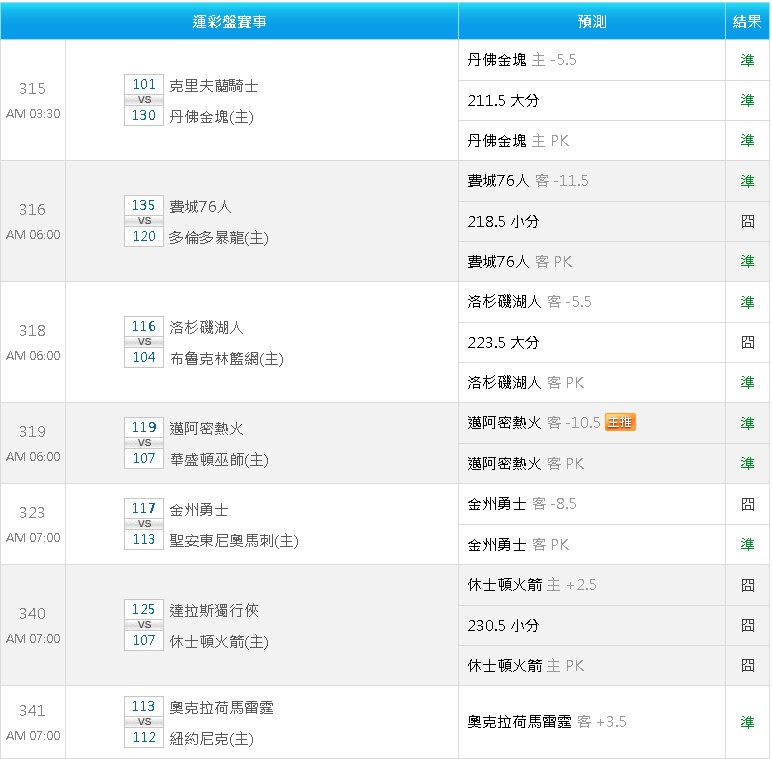Viewport: 772px width, 759px height.
Task: Click prediction 洛杉磯湖人 客 -5.5
Action: [529, 302]
